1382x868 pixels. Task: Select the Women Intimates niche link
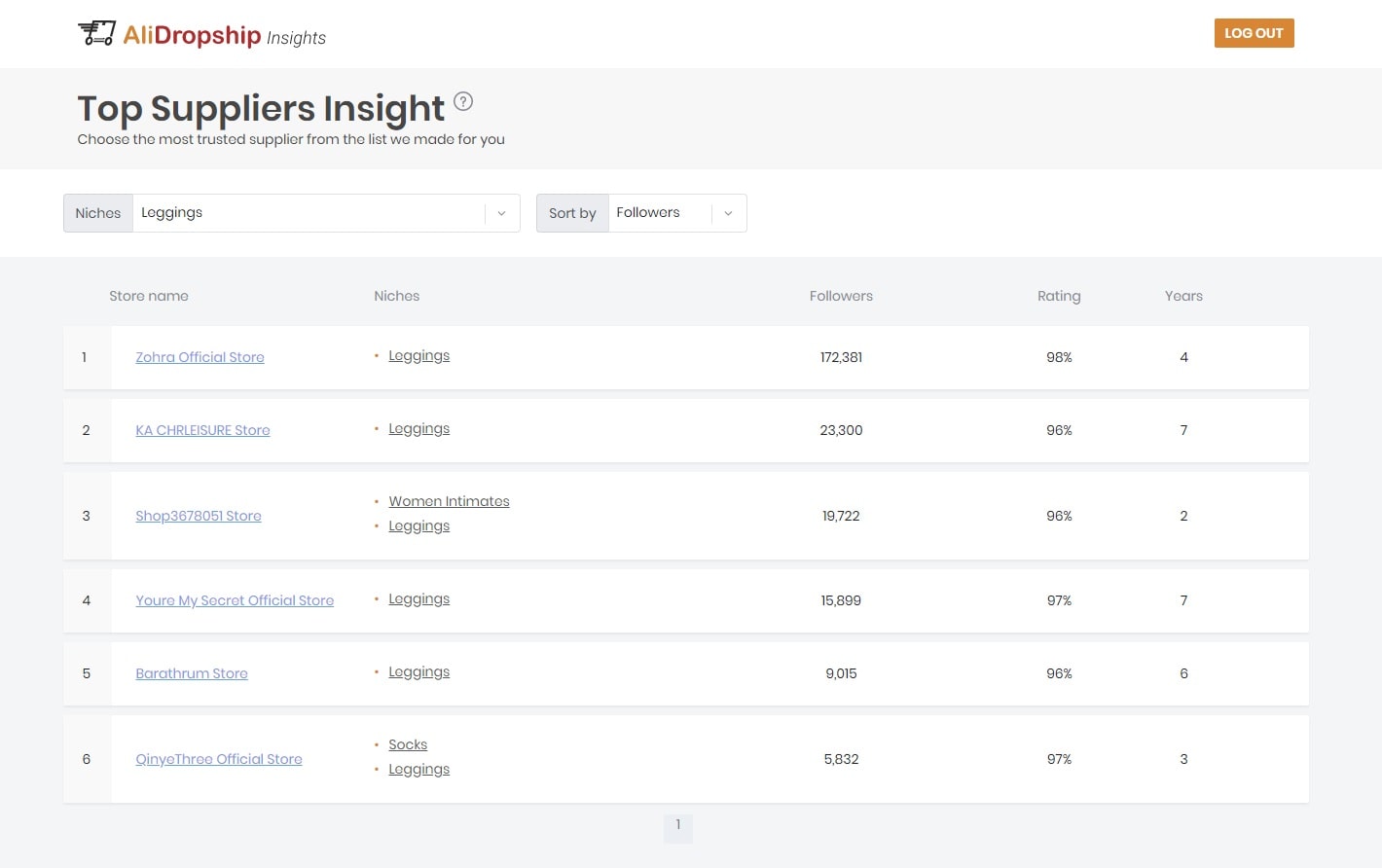pyautogui.click(x=449, y=501)
